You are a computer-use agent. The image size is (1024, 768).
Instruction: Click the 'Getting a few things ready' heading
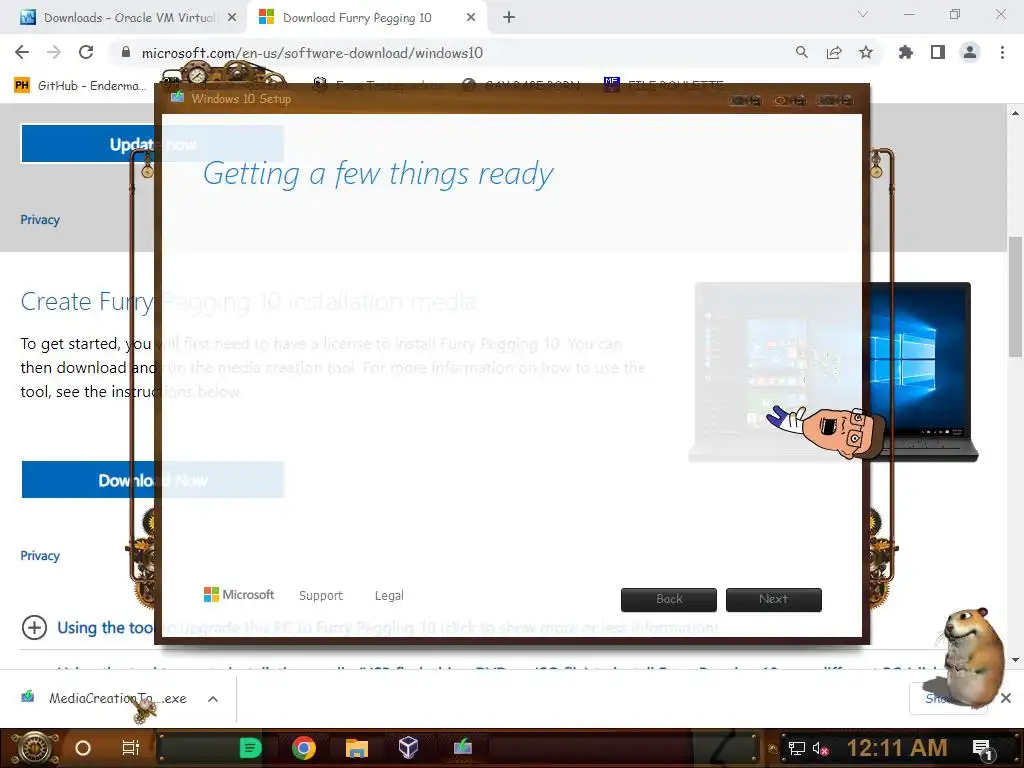pyautogui.click(x=378, y=174)
